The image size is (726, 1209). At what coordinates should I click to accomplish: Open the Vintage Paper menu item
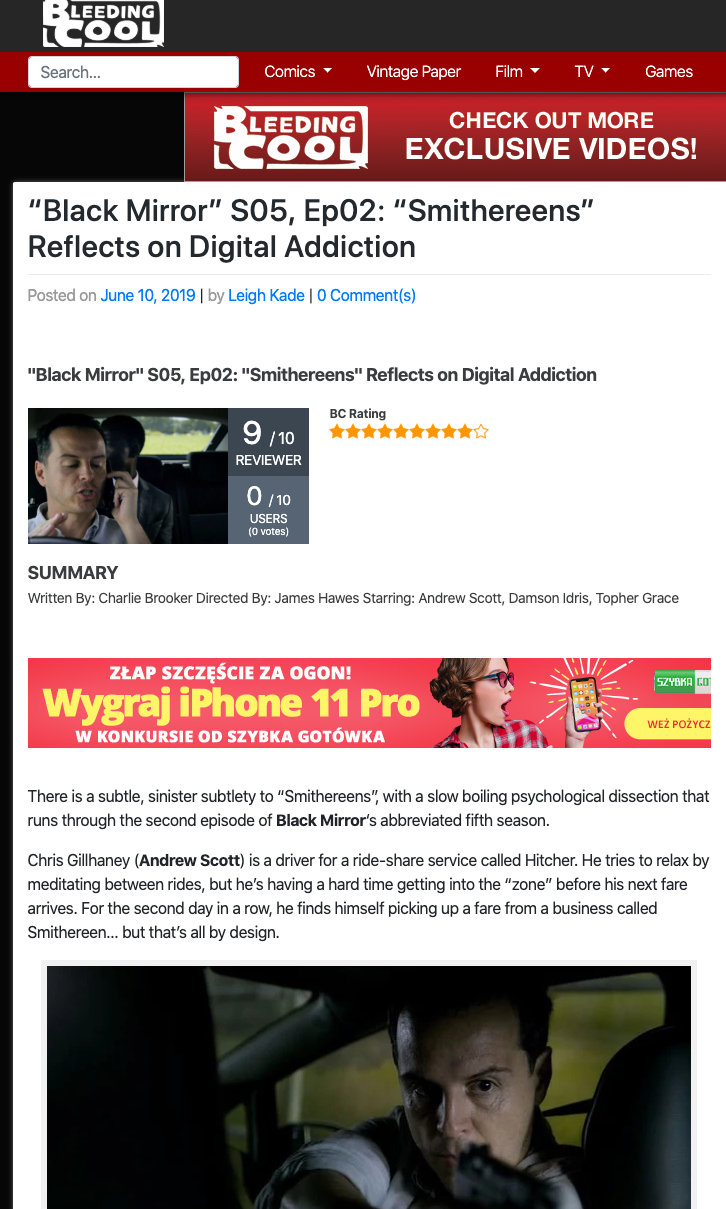coord(413,71)
